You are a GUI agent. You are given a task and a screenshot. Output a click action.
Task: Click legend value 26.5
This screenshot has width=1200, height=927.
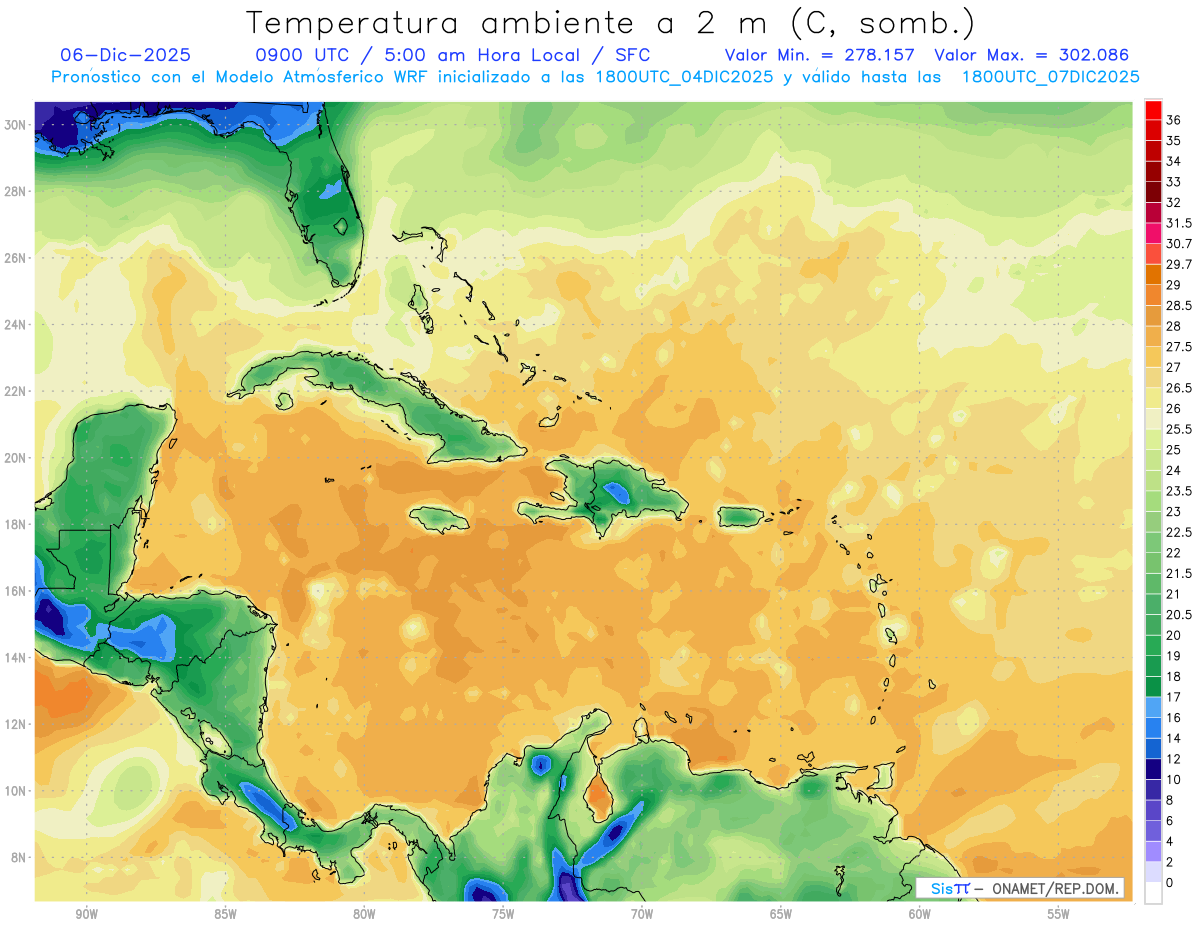click(1179, 388)
